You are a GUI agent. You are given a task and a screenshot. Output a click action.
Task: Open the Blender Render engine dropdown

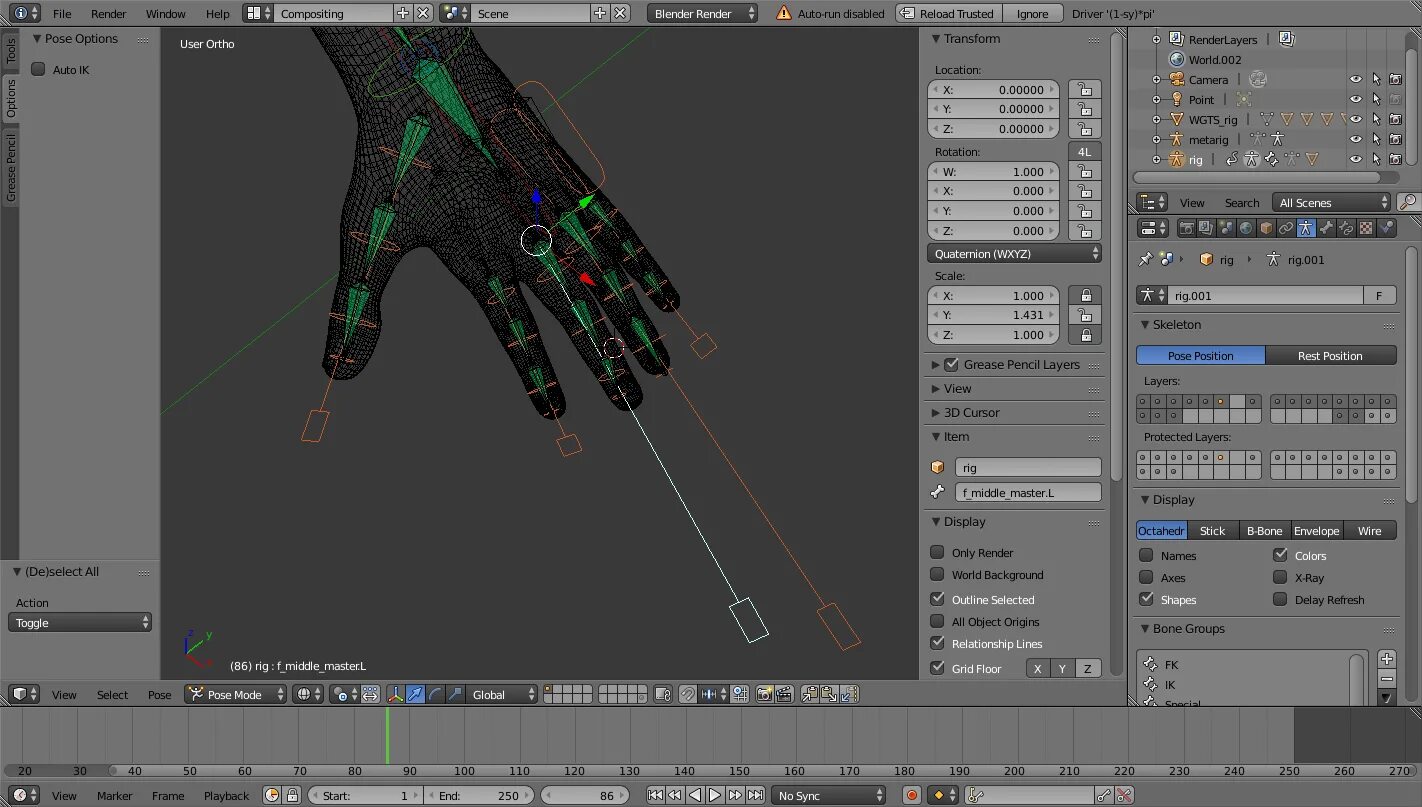703,13
